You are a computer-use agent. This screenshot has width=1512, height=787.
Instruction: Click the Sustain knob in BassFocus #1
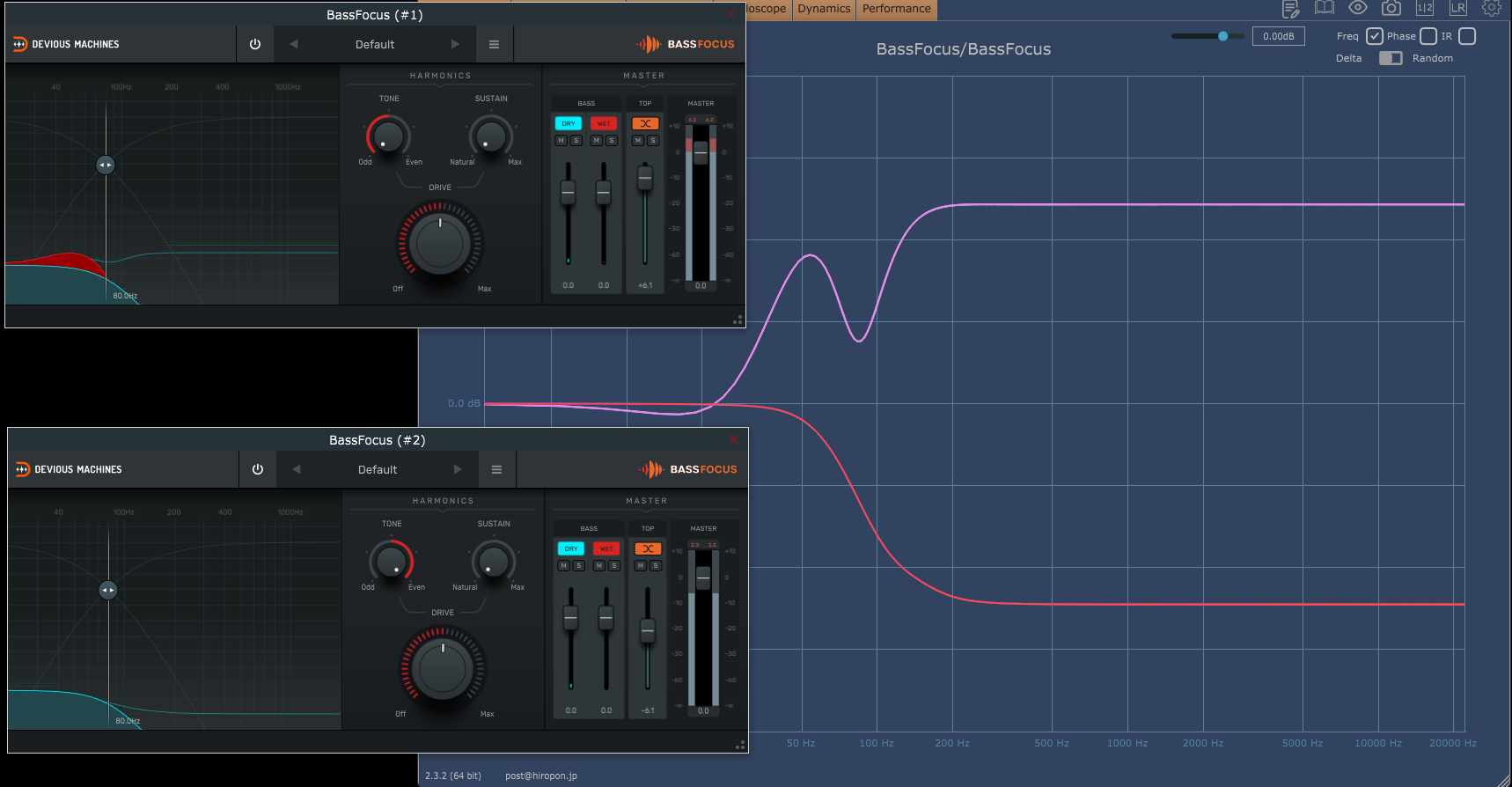pos(490,136)
